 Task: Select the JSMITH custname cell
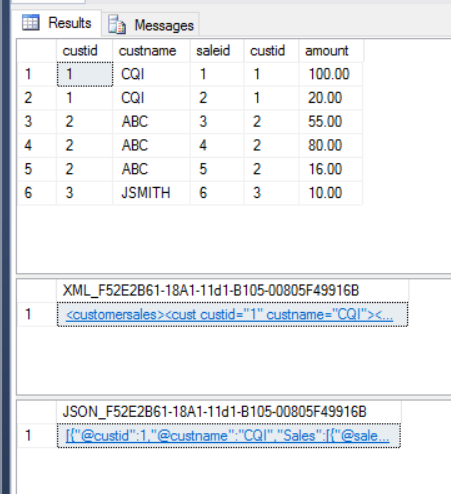(152, 193)
